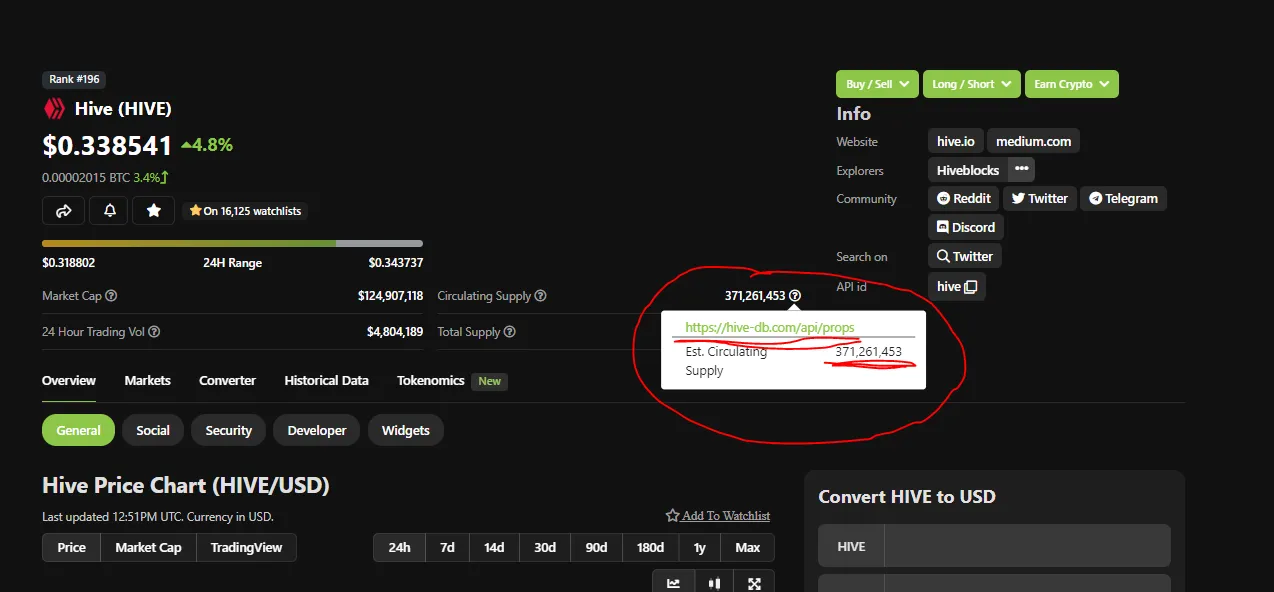Select the Developer pill tab
The height and width of the screenshot is (592, 1274).
(x=317, y=430)
